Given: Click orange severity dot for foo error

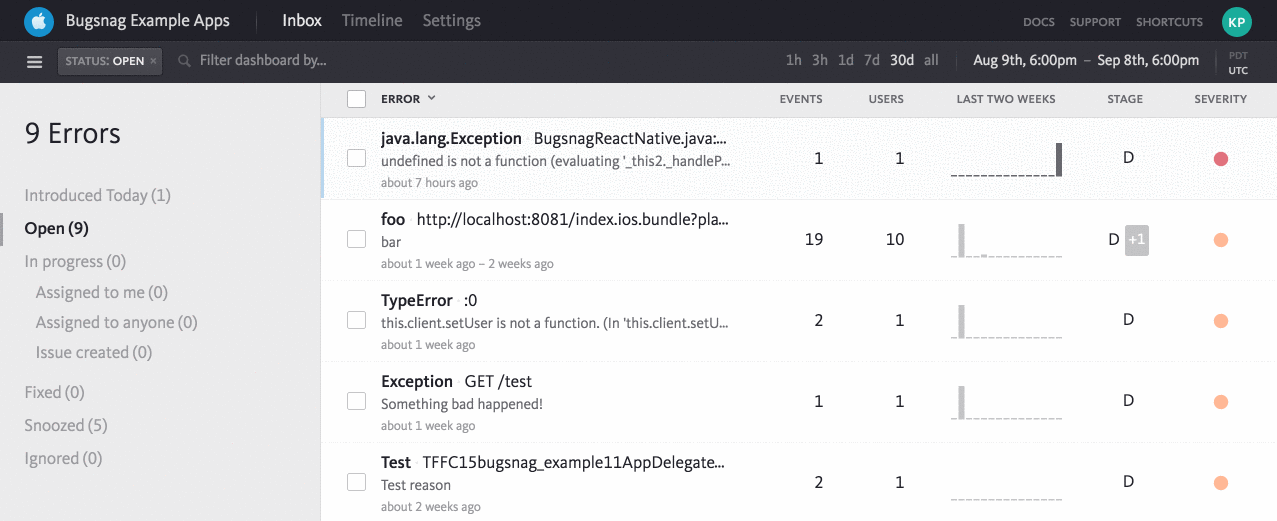Looking at the screenshot, I should point(1220,240).
